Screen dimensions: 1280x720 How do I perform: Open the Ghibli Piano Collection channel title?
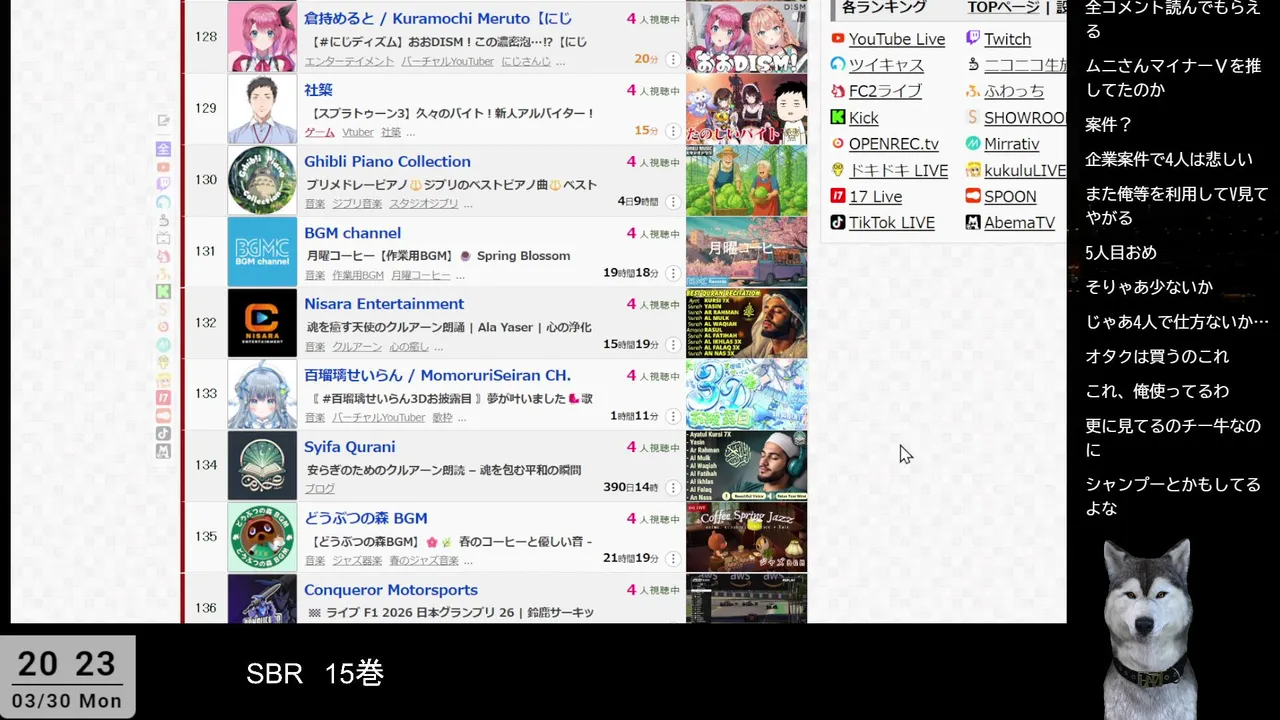(x=387, y=161)
